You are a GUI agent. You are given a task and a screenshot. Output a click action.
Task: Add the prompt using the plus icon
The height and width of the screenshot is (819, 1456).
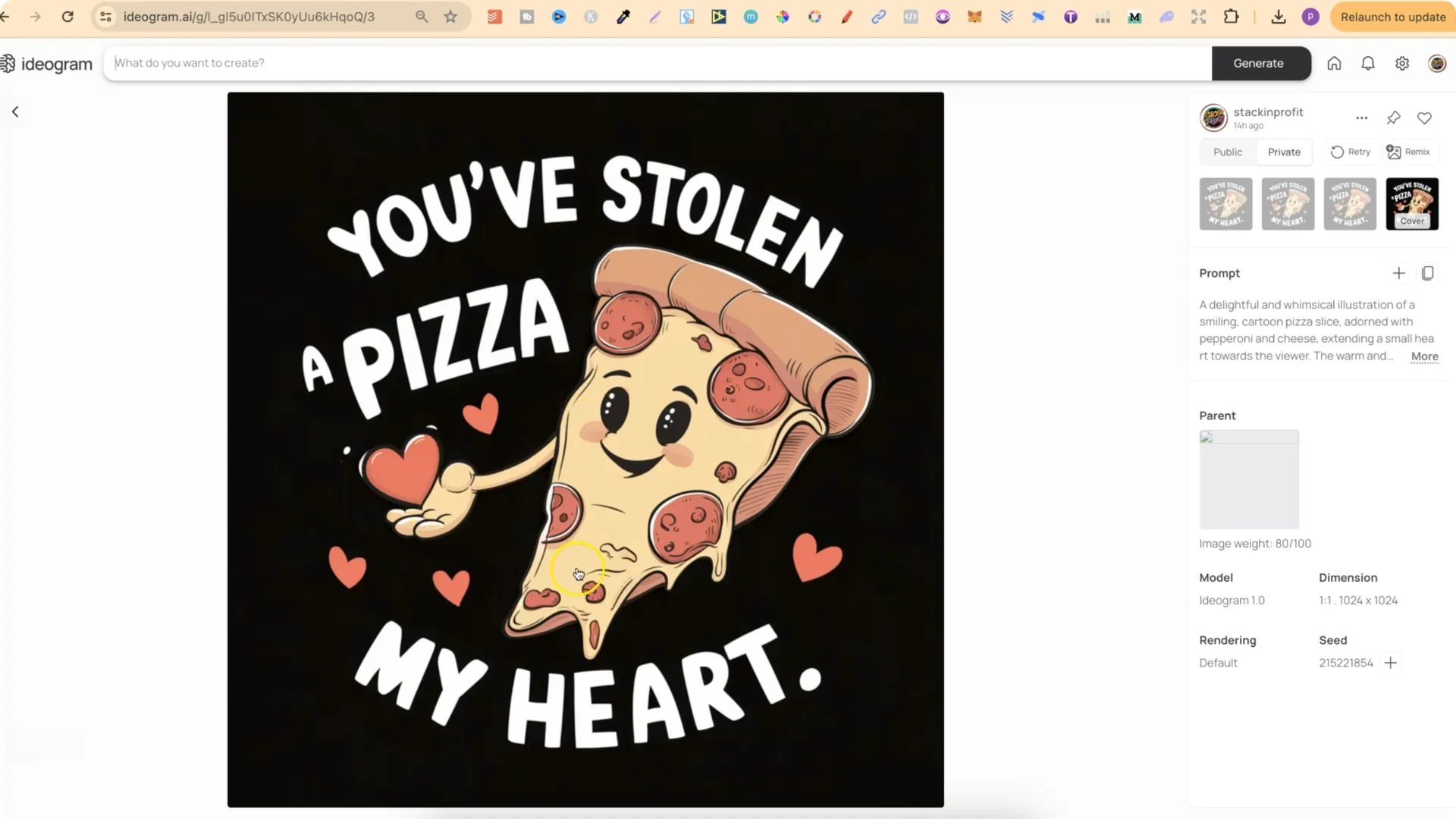[x=1398, y=273]
